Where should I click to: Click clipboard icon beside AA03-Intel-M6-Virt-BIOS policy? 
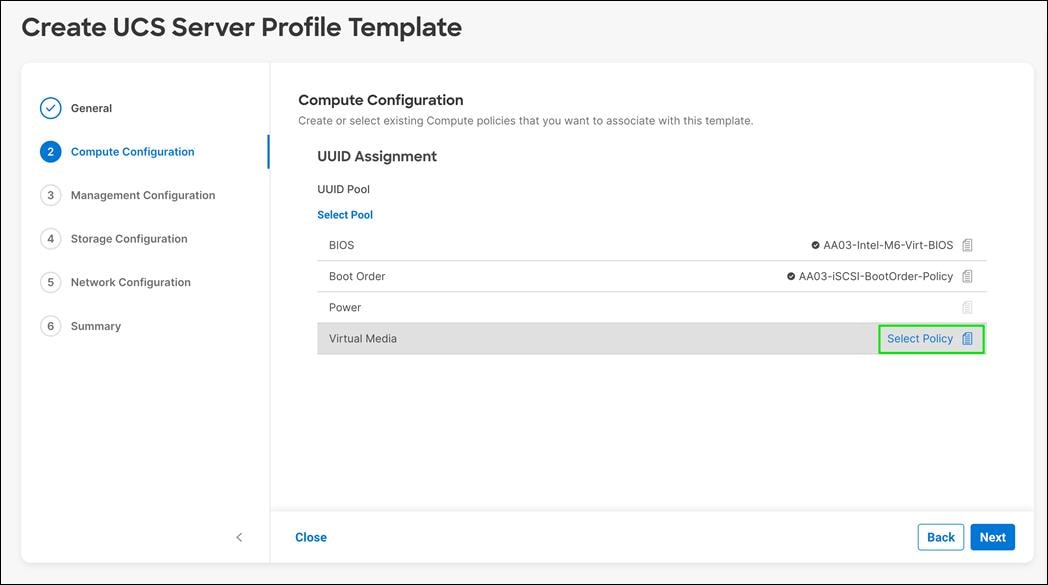[x=967, y=245]
